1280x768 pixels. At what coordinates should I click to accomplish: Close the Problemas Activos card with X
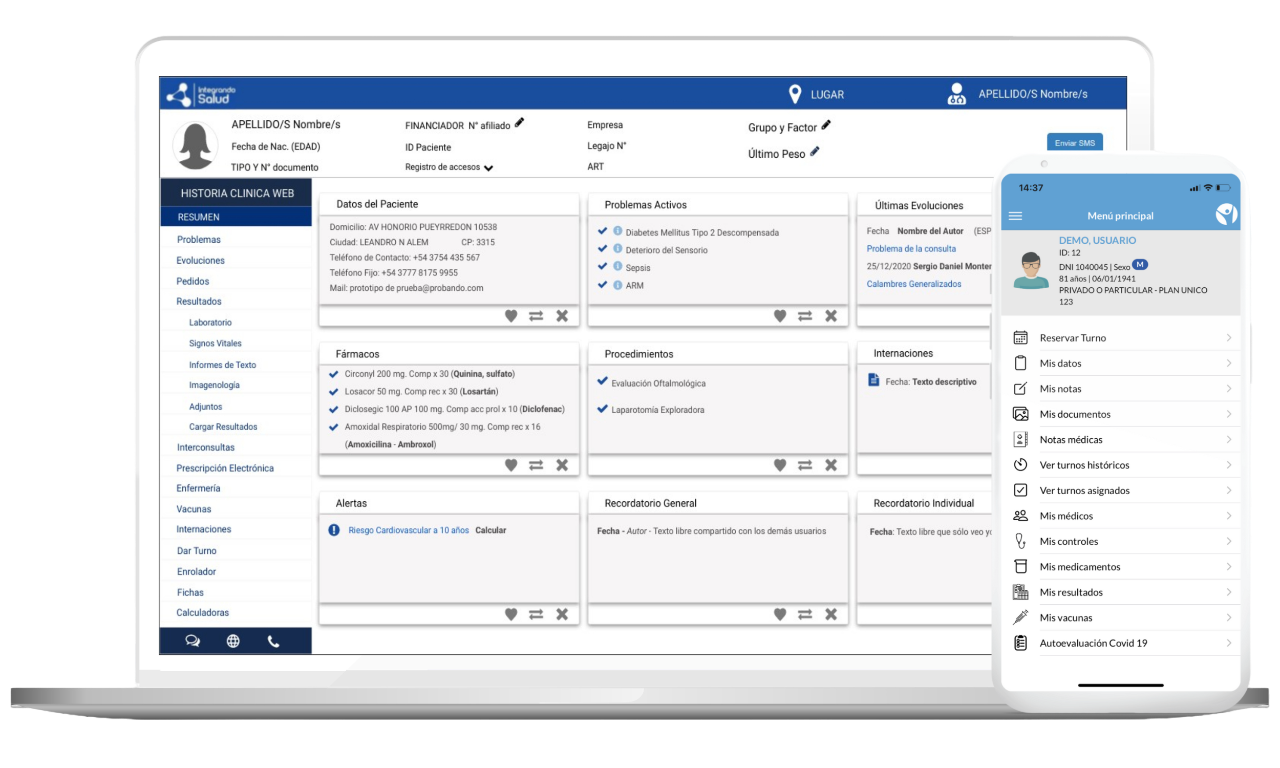tap(830, 316)
